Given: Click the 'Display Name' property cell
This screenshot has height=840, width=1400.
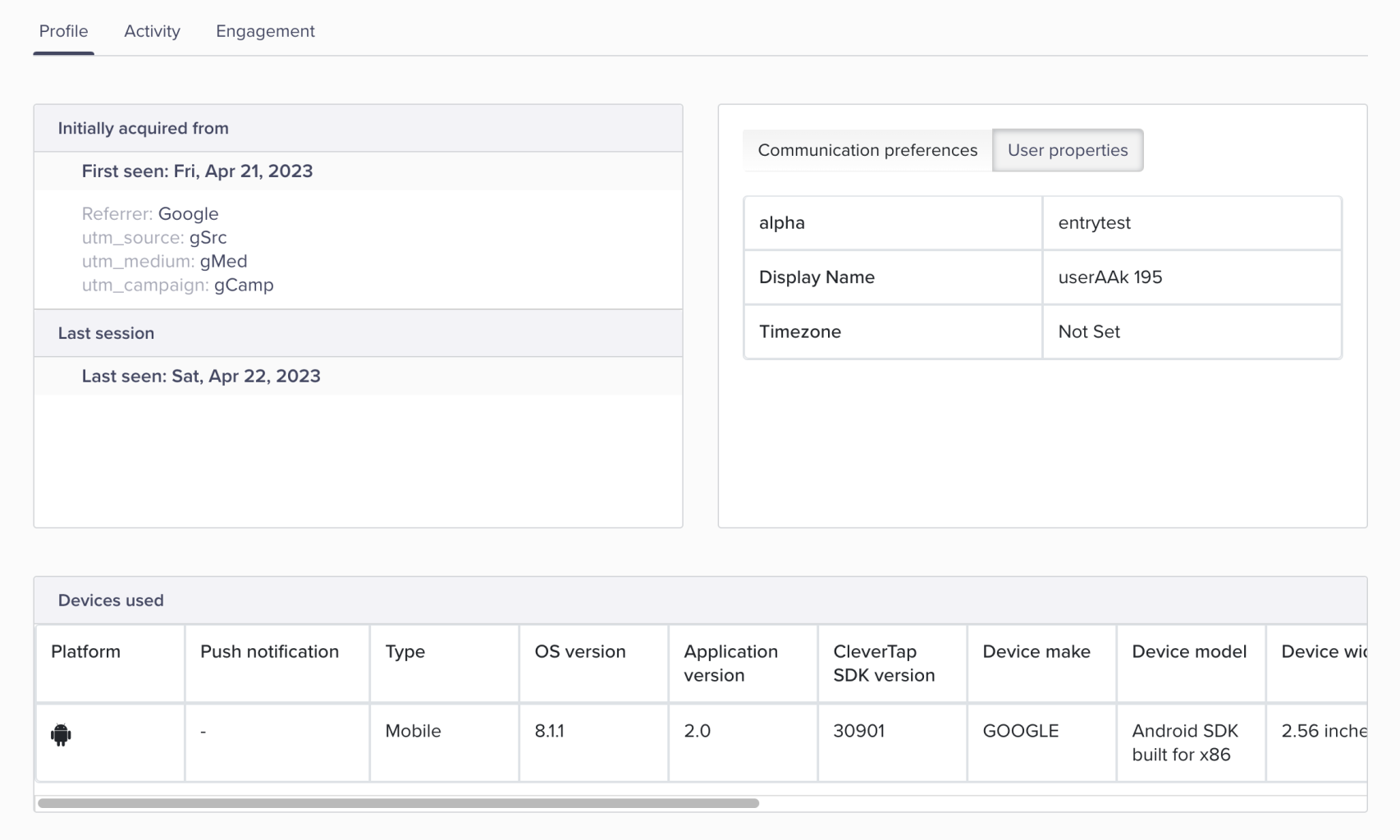Looking at the screenshot, I should click(893, 277).
